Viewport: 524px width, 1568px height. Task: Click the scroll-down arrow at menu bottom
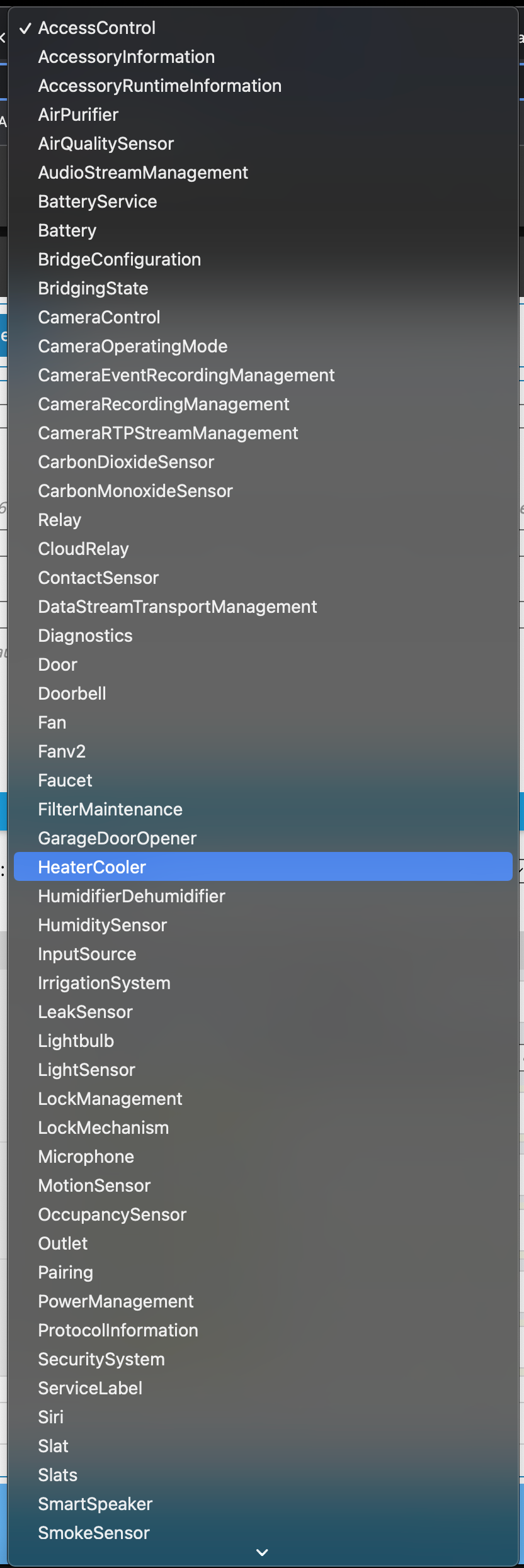click(263, 1553)
